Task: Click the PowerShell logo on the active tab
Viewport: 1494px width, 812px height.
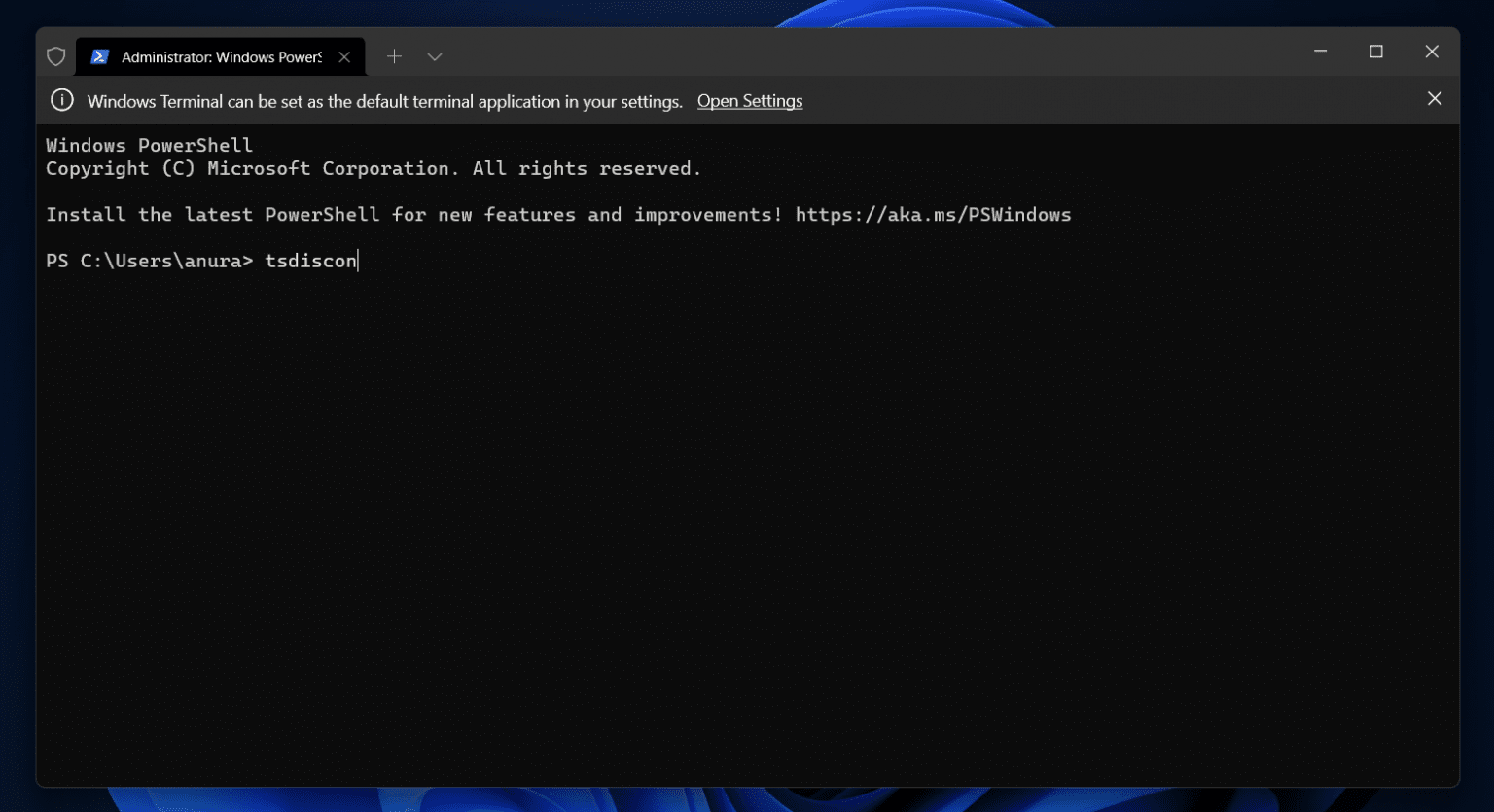Action: coord(100,56)
